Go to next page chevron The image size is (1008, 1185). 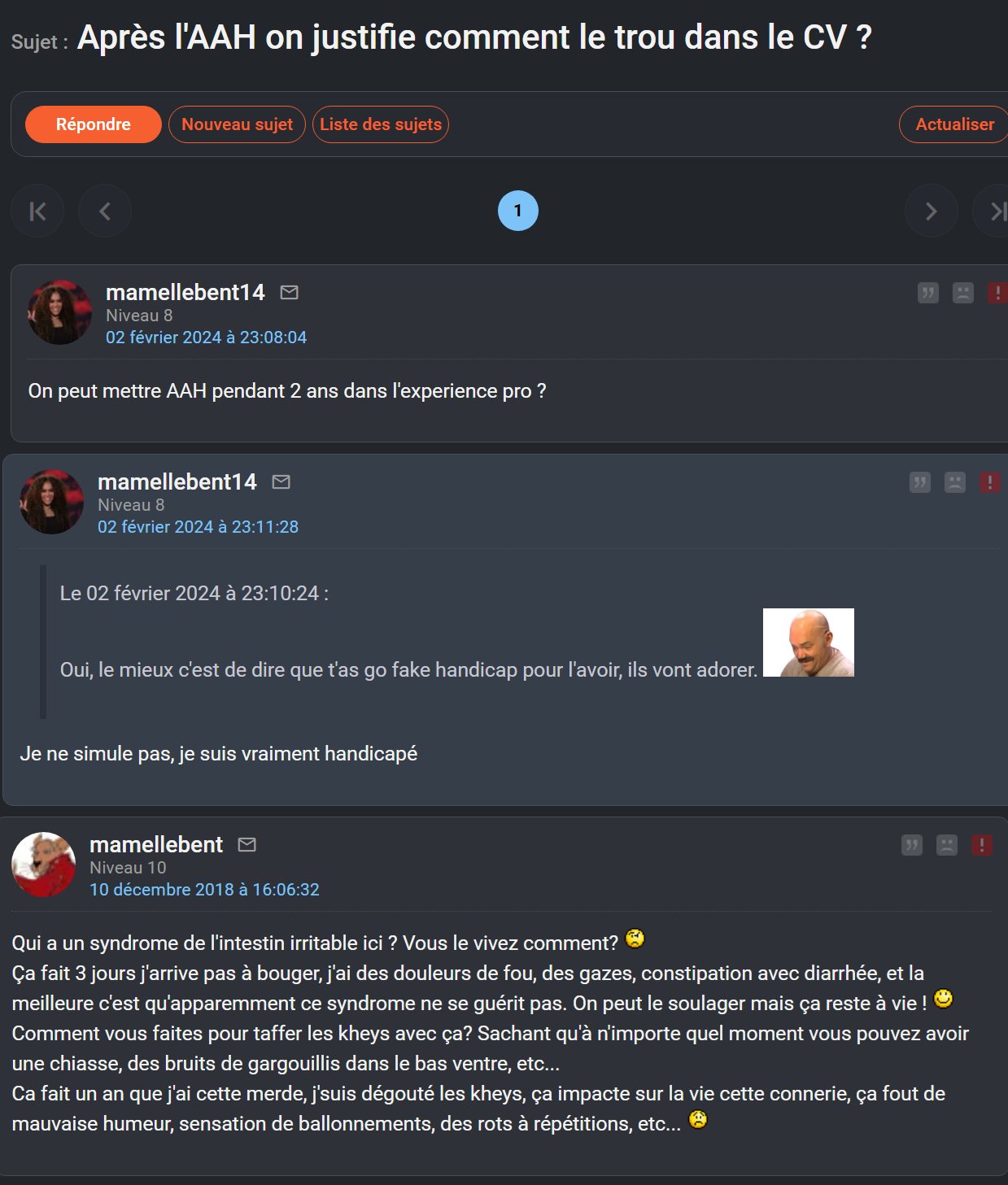tap(932, 211)
